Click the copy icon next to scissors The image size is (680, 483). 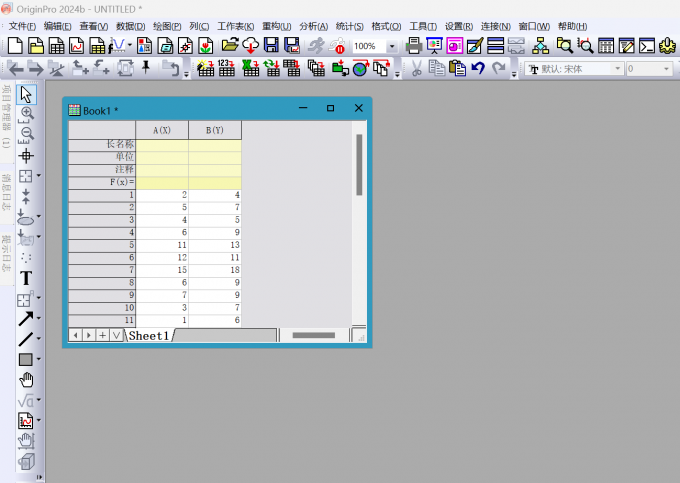436,68
